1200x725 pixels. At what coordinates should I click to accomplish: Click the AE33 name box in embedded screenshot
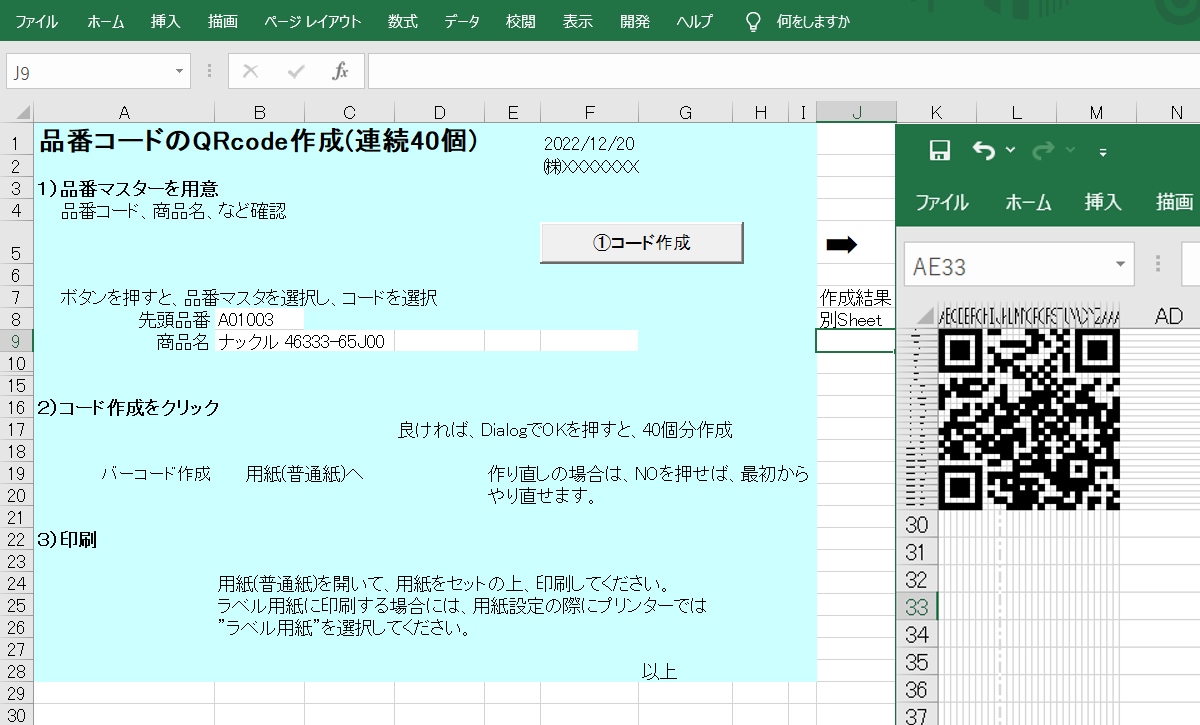[x=1020, y=266]
